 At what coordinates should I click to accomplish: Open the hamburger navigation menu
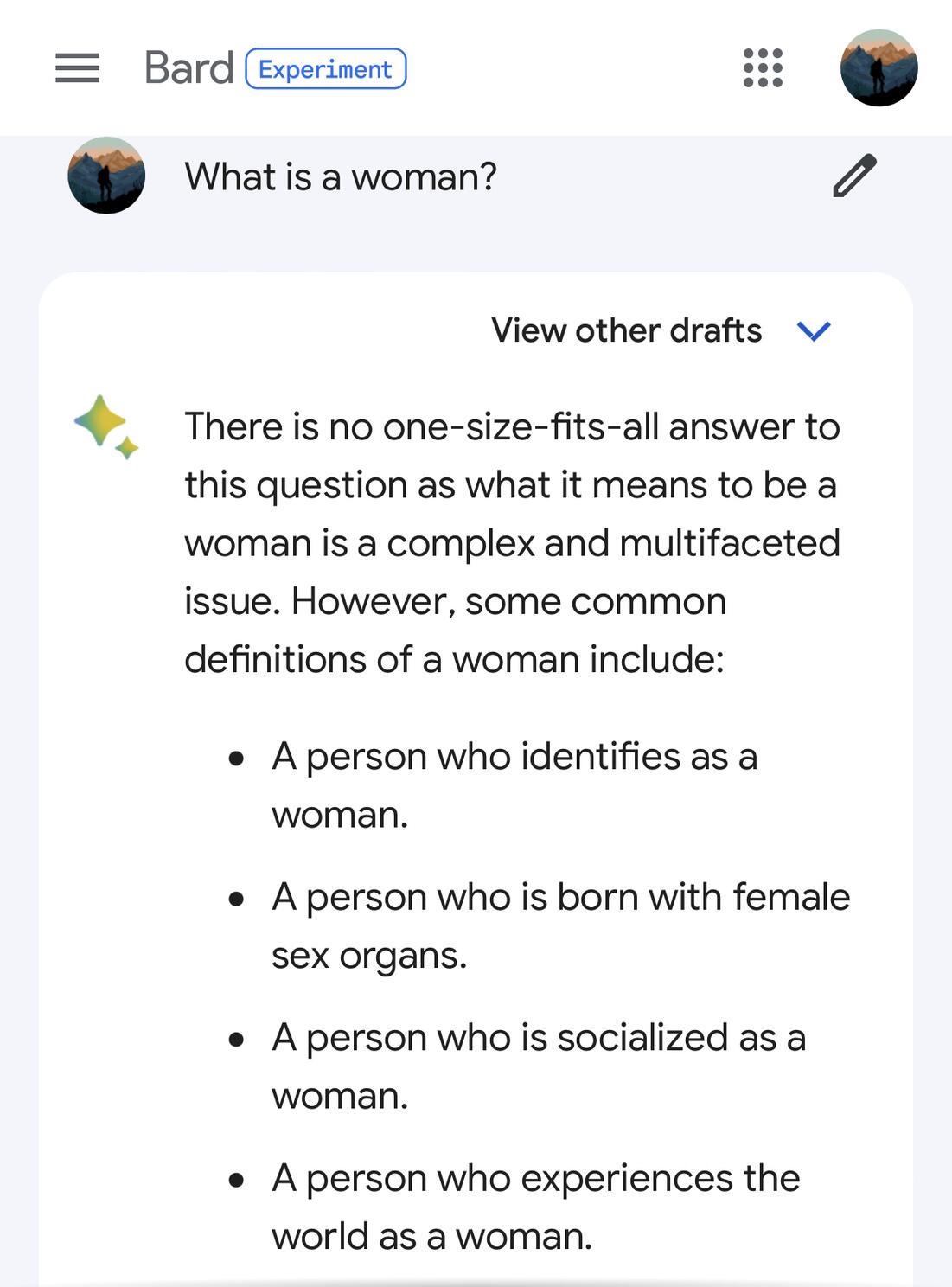(77, 68)
